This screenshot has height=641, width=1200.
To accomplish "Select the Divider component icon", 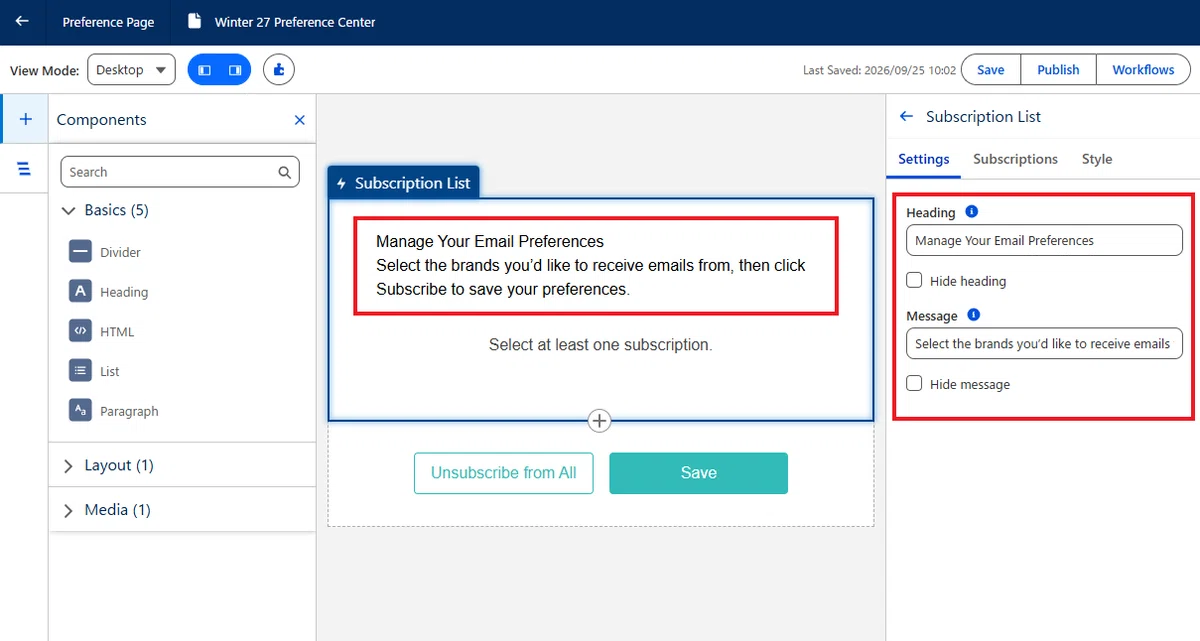I will (x=80, y=252).
